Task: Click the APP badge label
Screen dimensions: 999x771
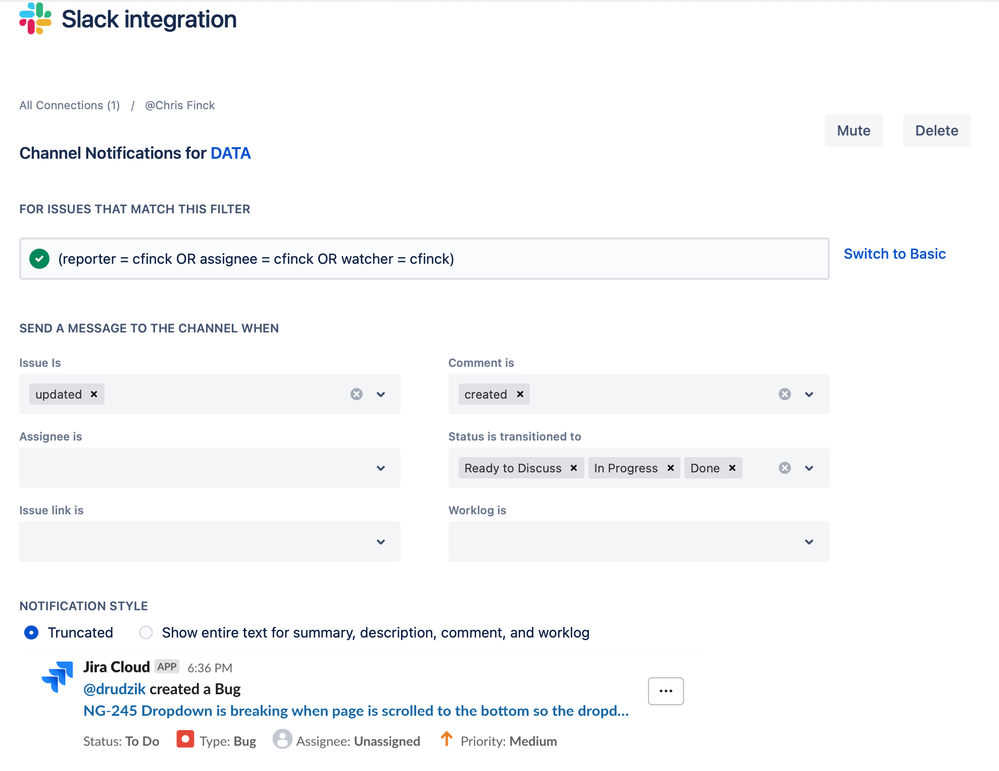Action: (167, 667)
